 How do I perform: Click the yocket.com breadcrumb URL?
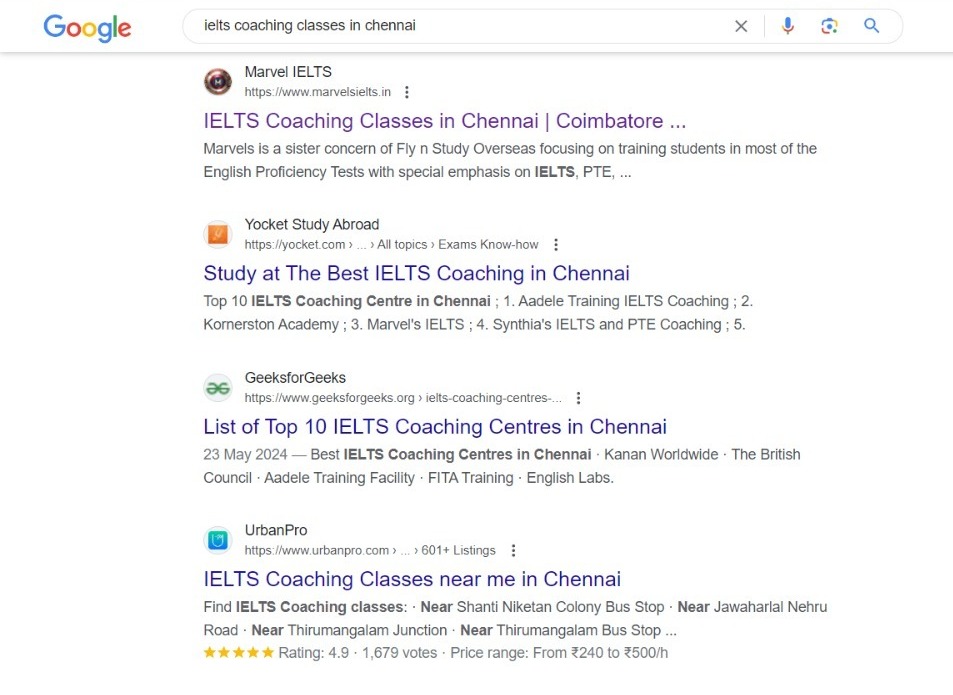[296, 244]
